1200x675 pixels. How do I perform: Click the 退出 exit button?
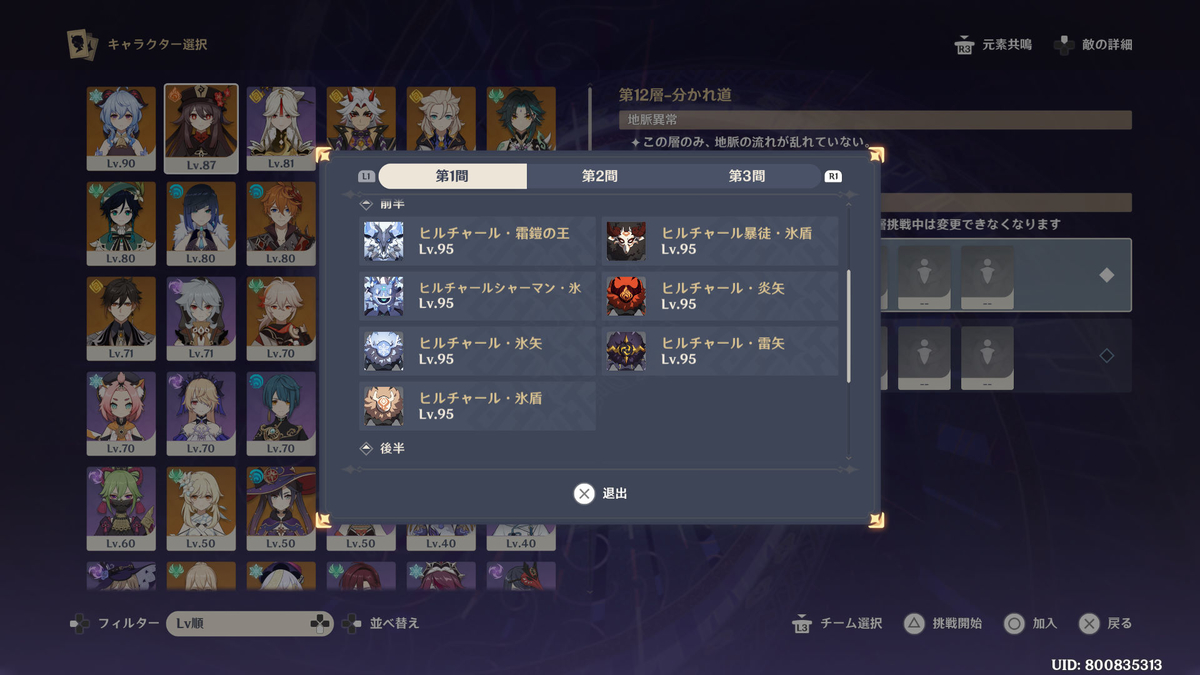[601, 493]
